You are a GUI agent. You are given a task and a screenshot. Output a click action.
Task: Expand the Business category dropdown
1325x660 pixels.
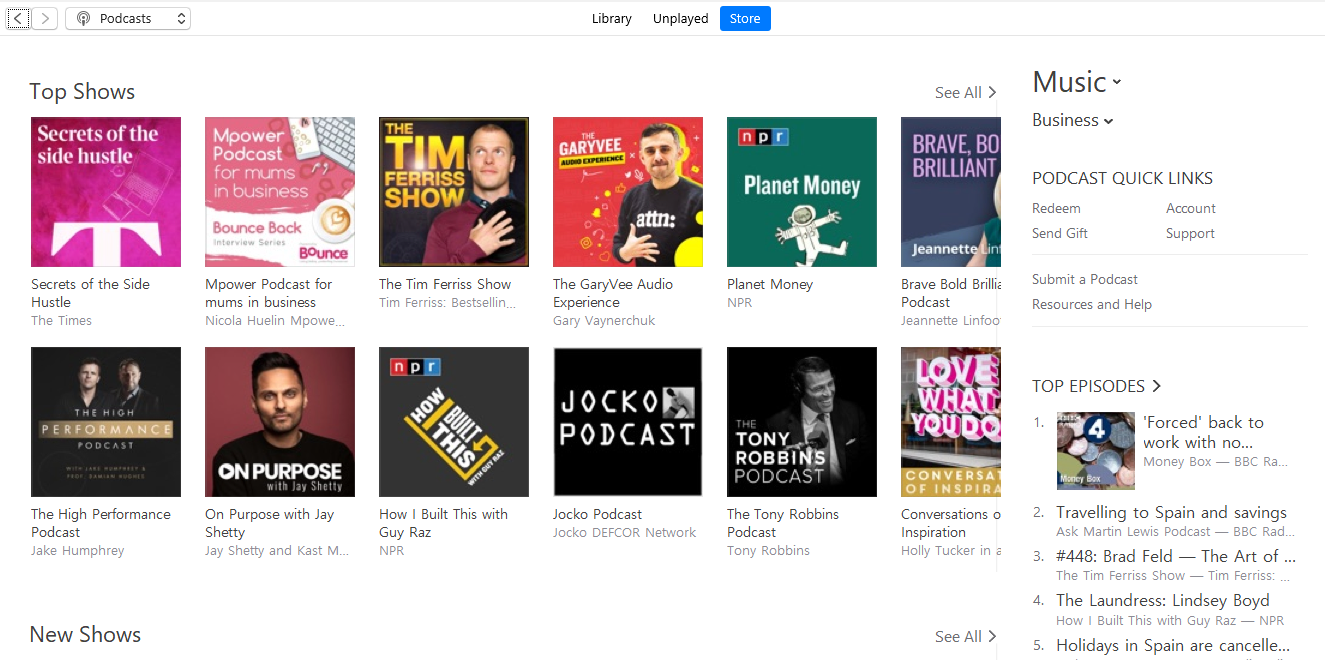[x=1073, y=120]
